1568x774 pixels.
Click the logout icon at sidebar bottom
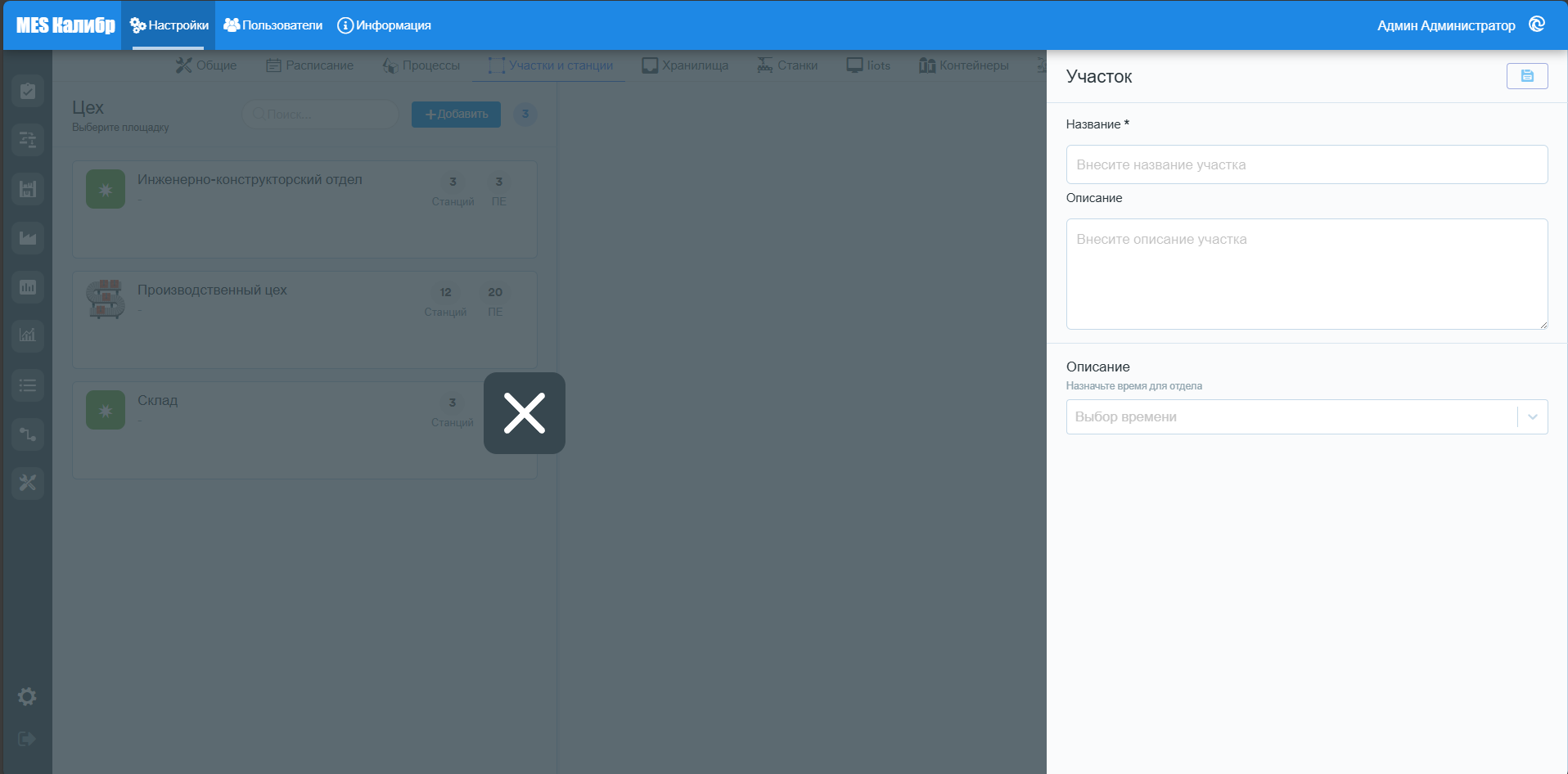point(27,739)
